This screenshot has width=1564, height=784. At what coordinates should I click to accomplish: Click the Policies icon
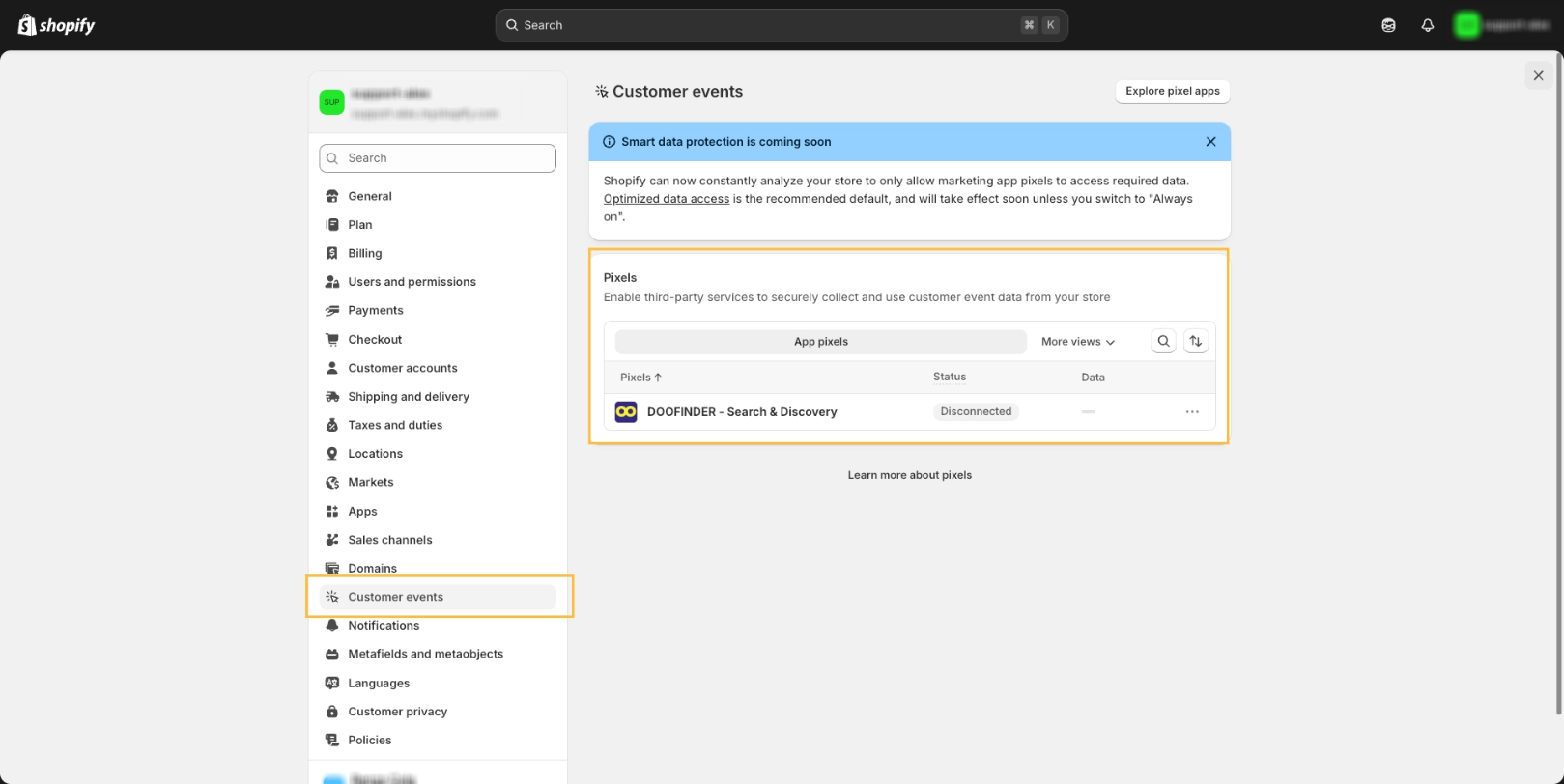pos(332,741)
